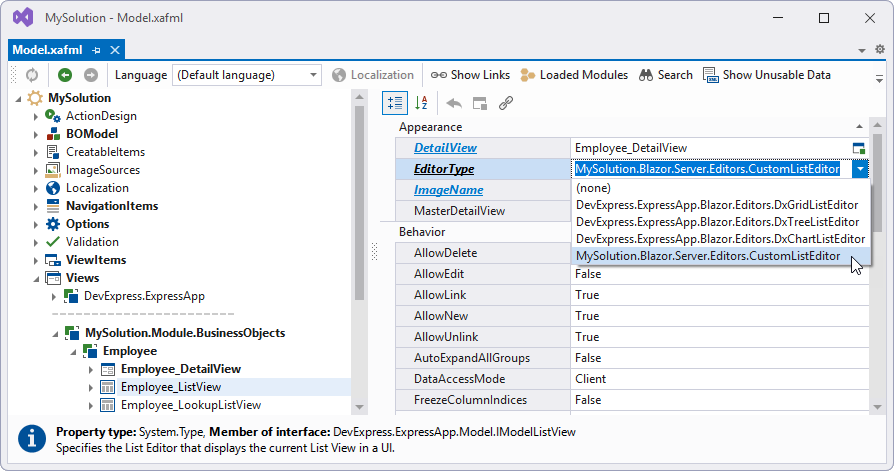Click navigate icon beside Employee_DetailView value

pyautogui.click(x=859, y=148)
